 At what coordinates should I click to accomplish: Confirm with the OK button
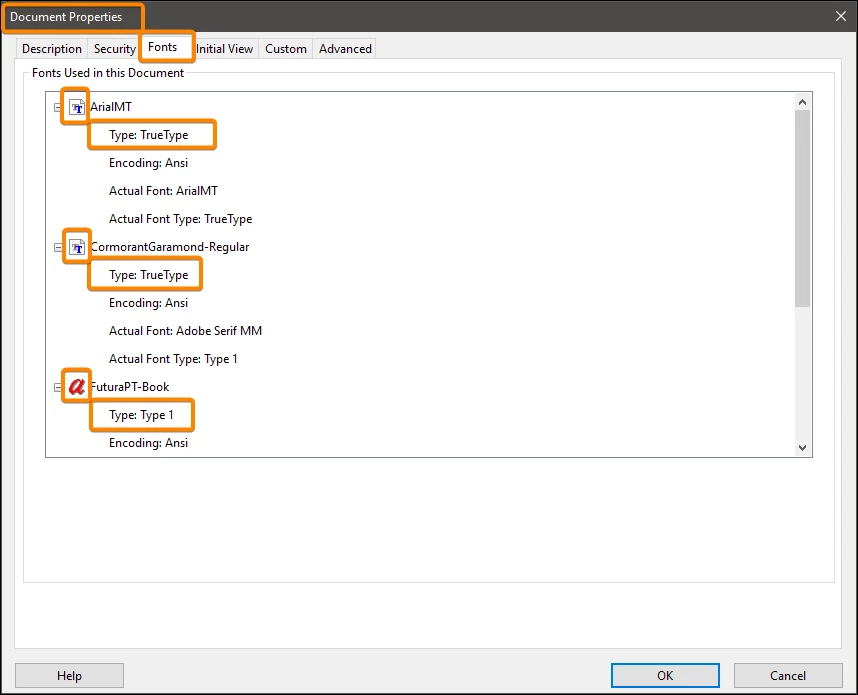pos(665,676)
